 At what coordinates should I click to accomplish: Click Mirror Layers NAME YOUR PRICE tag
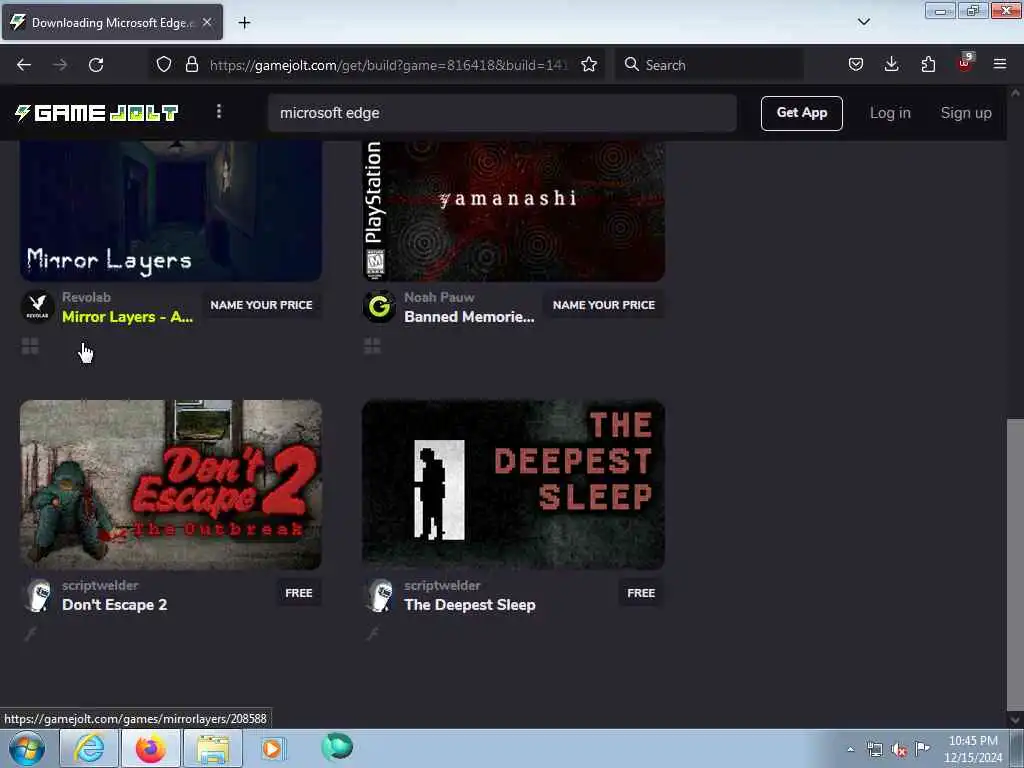click(x=261, y=305)
